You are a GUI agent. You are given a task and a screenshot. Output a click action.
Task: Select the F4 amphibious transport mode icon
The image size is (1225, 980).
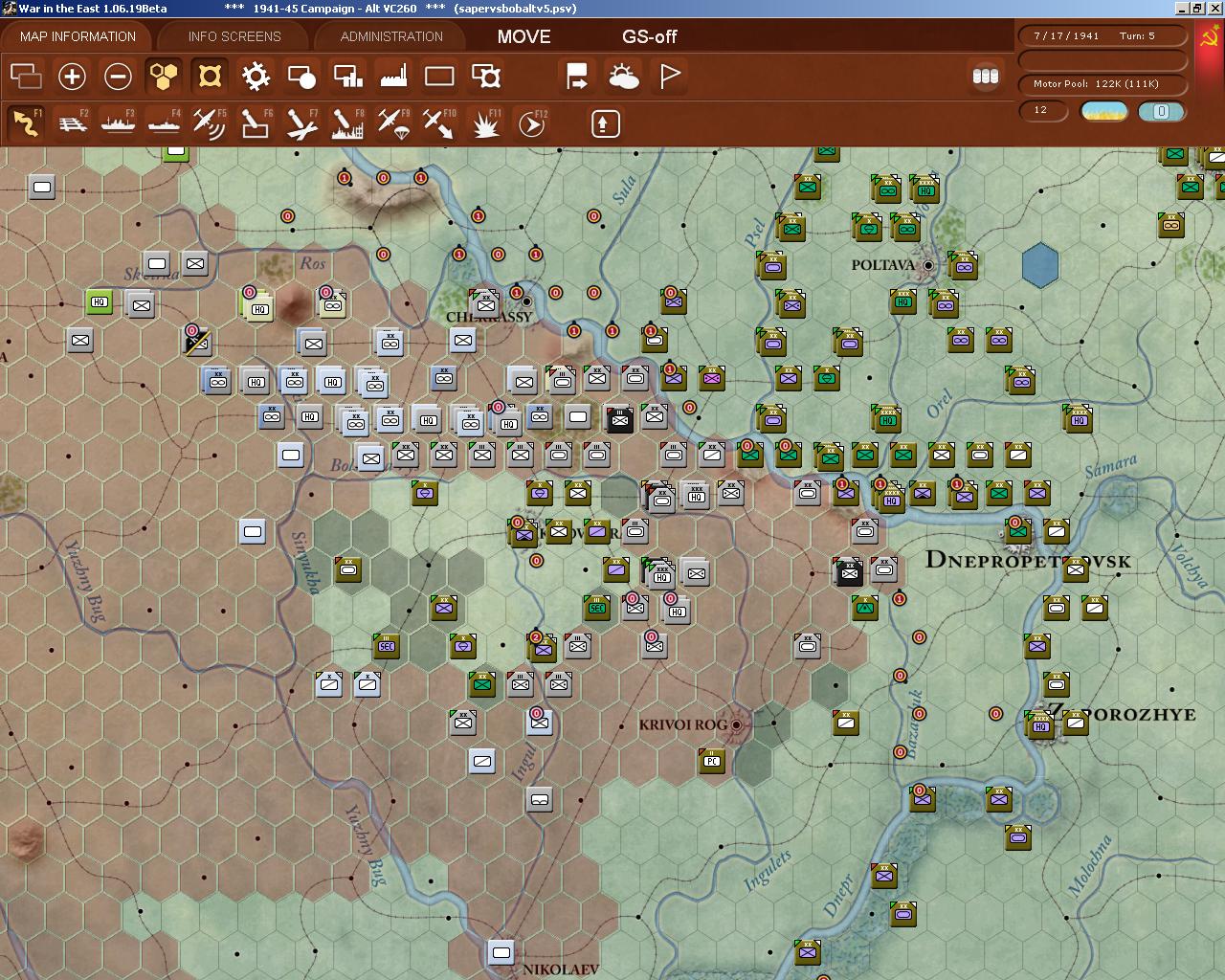point(164,123)
